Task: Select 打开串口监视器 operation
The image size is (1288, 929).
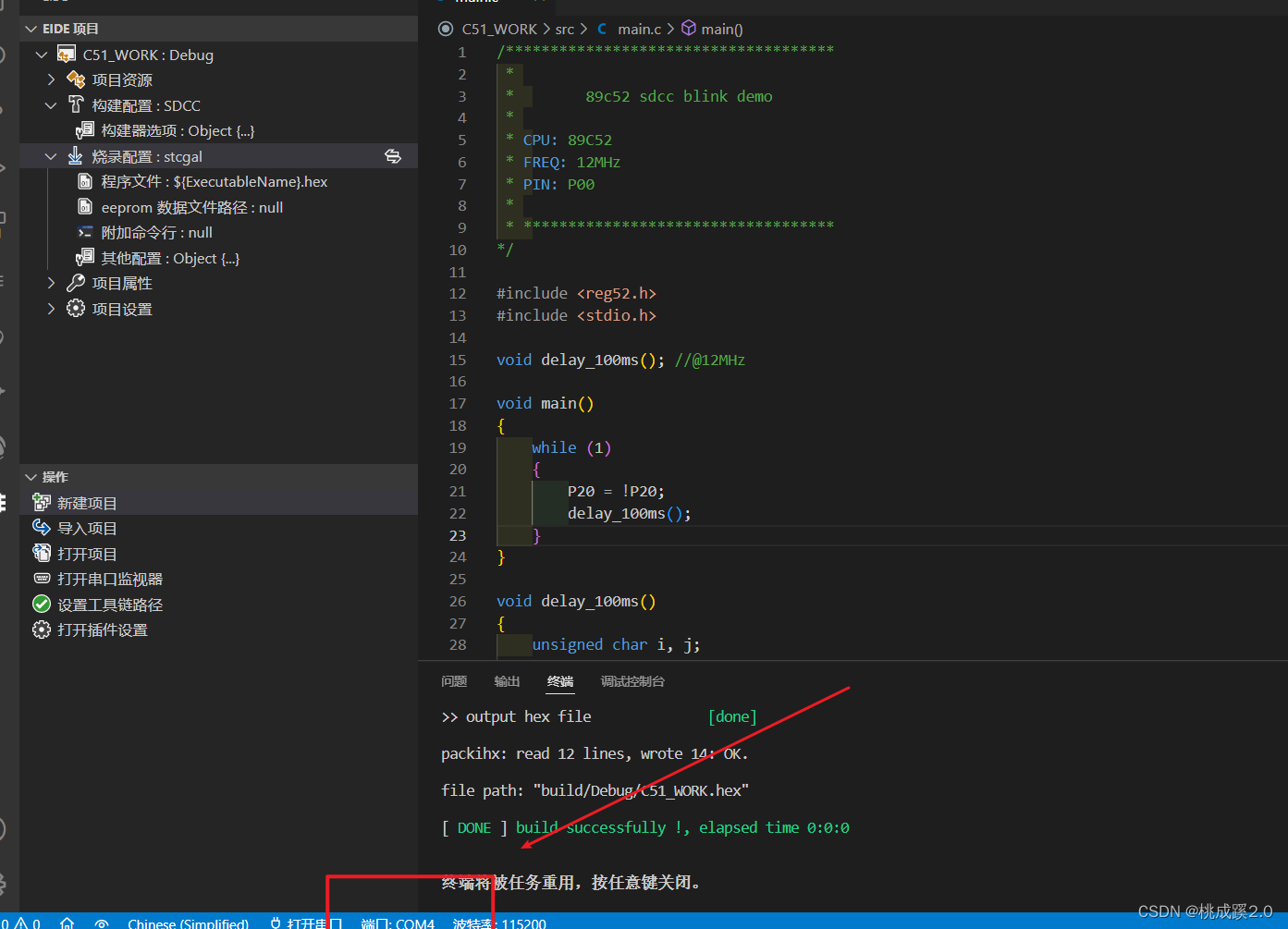Action: pyautogui.click(x=218, y=579)
